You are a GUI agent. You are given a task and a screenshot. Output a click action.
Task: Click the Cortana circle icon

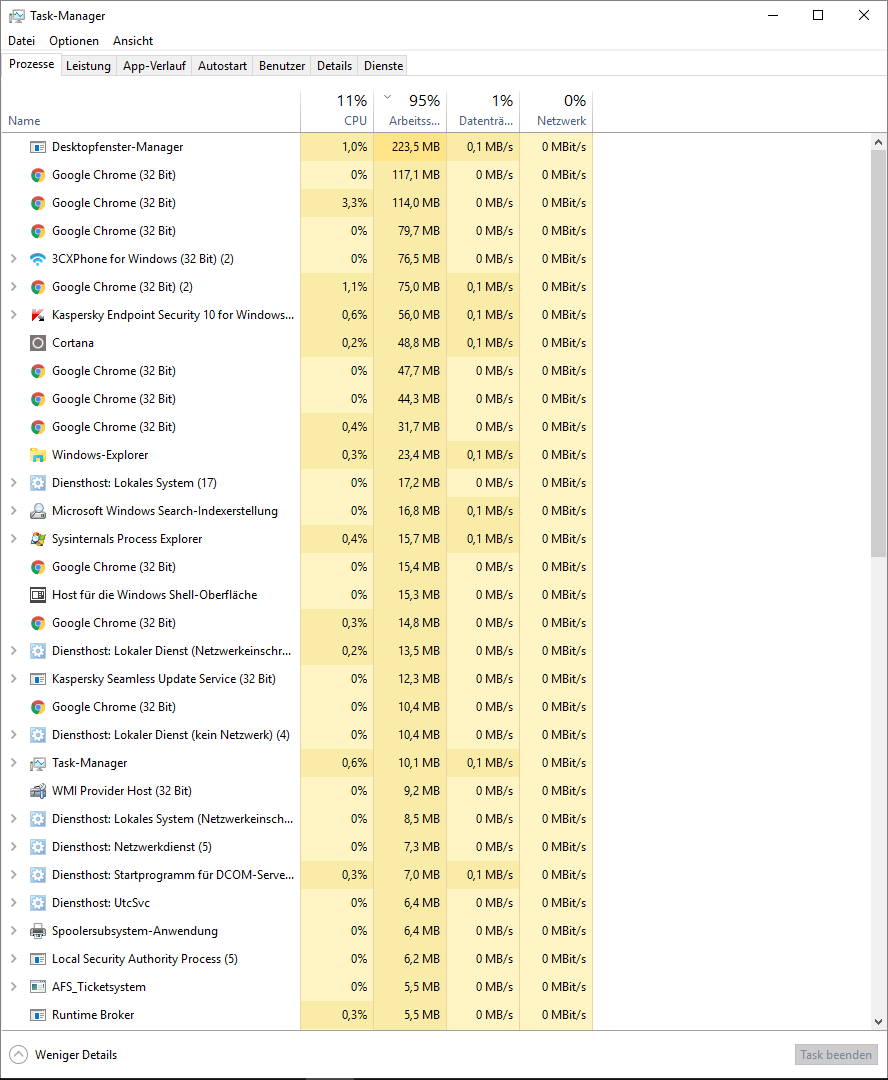click(38, 343)
